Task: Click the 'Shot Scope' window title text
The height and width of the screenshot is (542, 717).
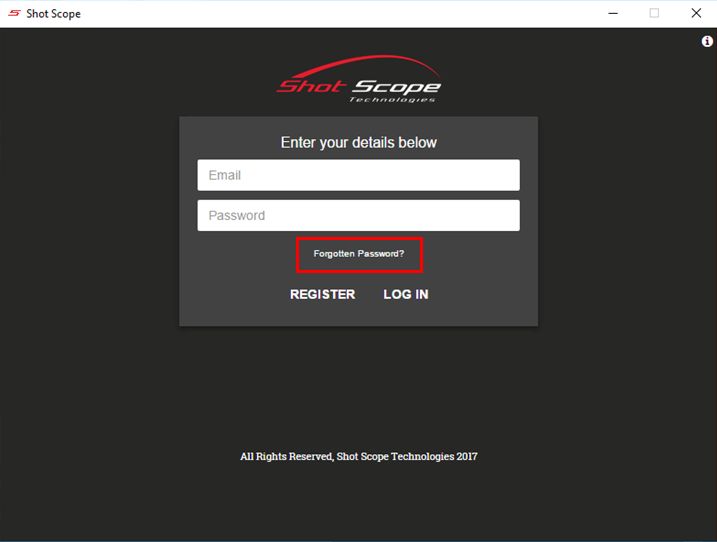Action: coord(54,14)
